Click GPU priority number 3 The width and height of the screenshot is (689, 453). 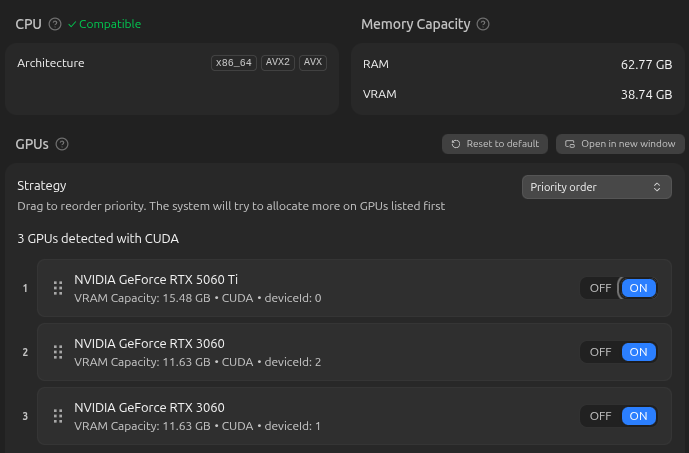point(25,416)
